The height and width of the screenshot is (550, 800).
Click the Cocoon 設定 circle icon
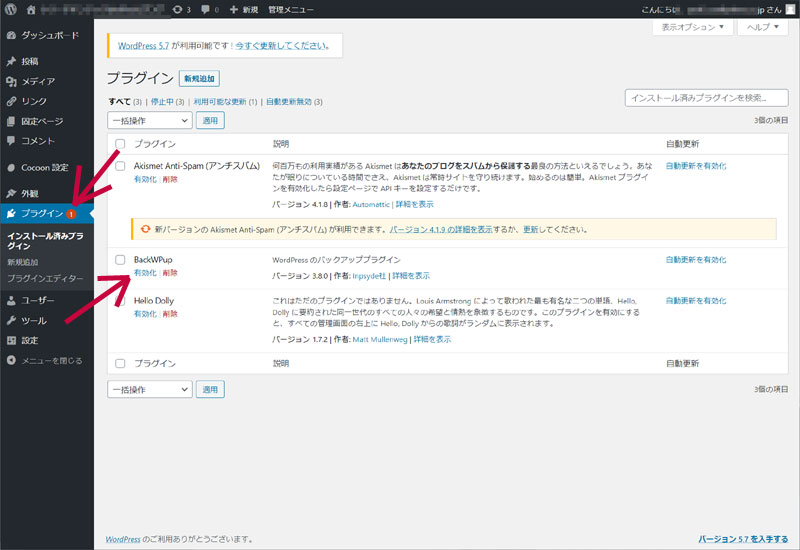pyautogui.click(x=11, y=167)
